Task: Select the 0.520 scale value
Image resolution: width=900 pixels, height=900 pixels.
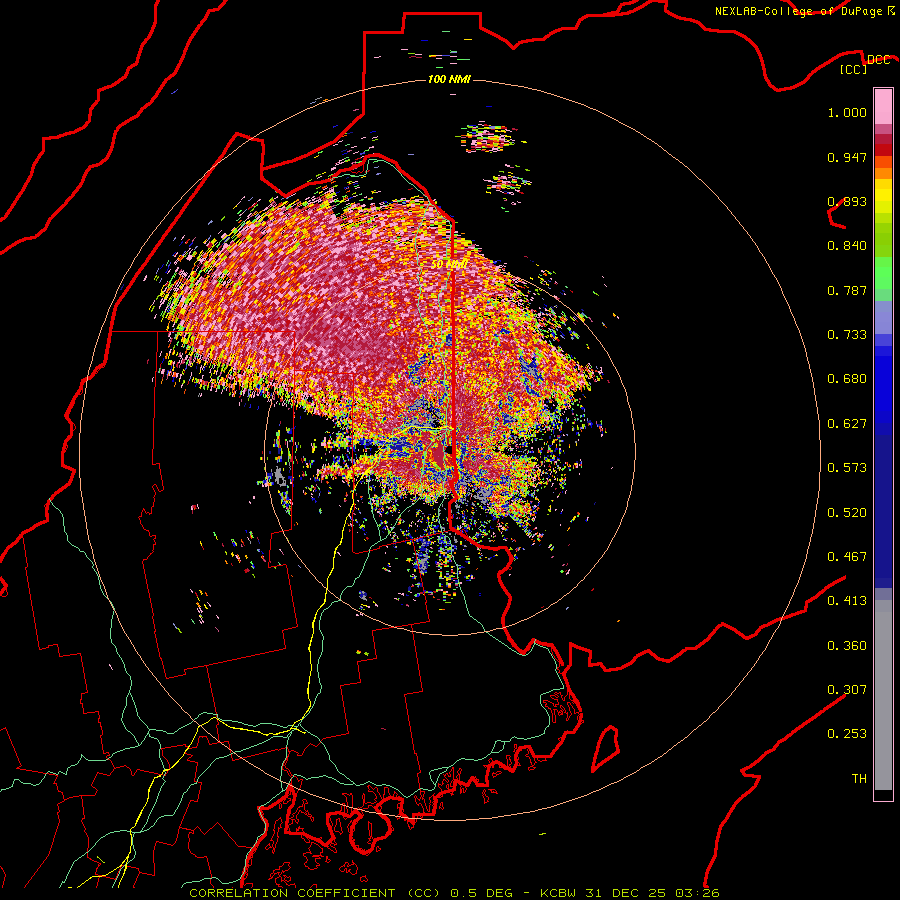Action: point(847,513)
